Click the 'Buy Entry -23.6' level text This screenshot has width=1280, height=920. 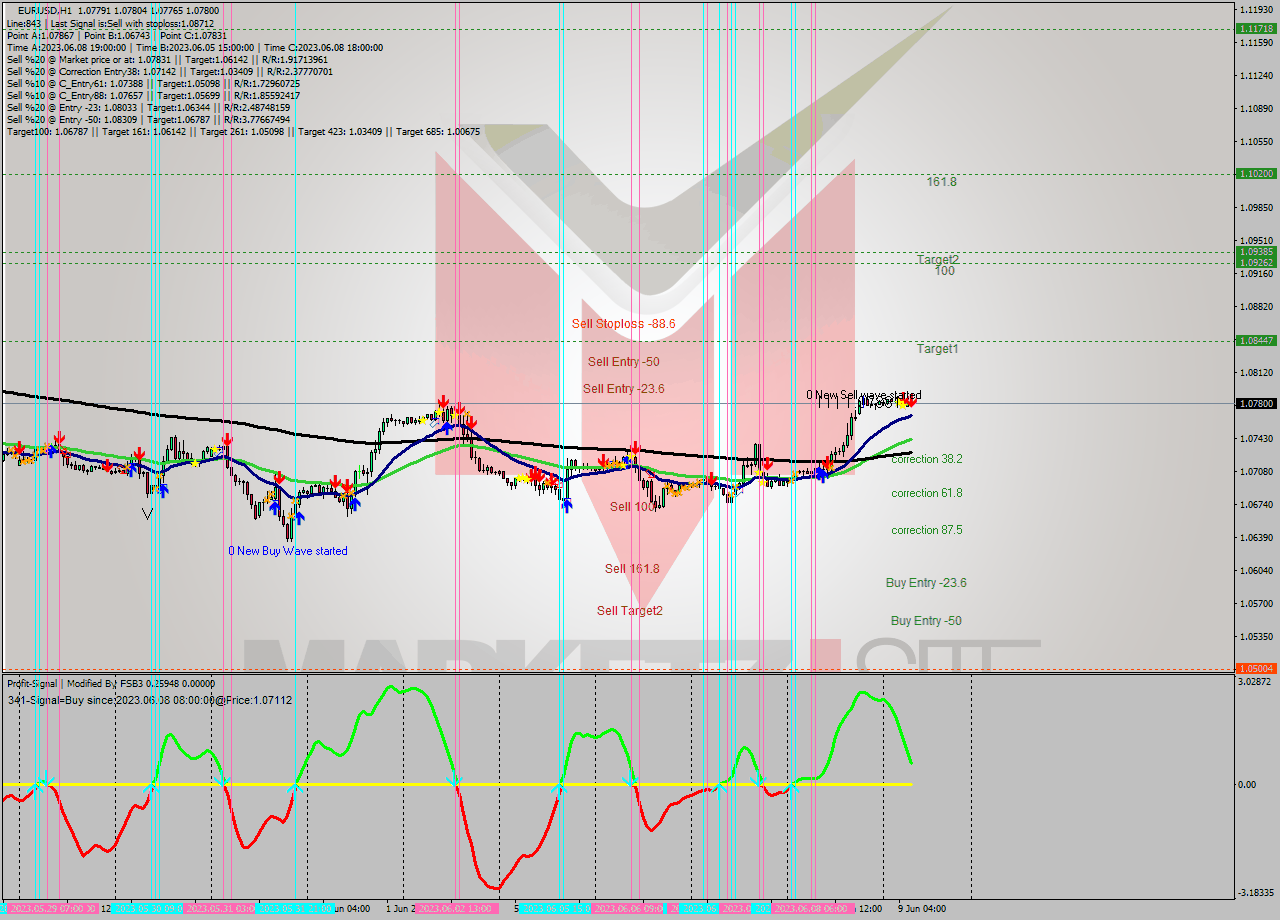tap(927, 583)
